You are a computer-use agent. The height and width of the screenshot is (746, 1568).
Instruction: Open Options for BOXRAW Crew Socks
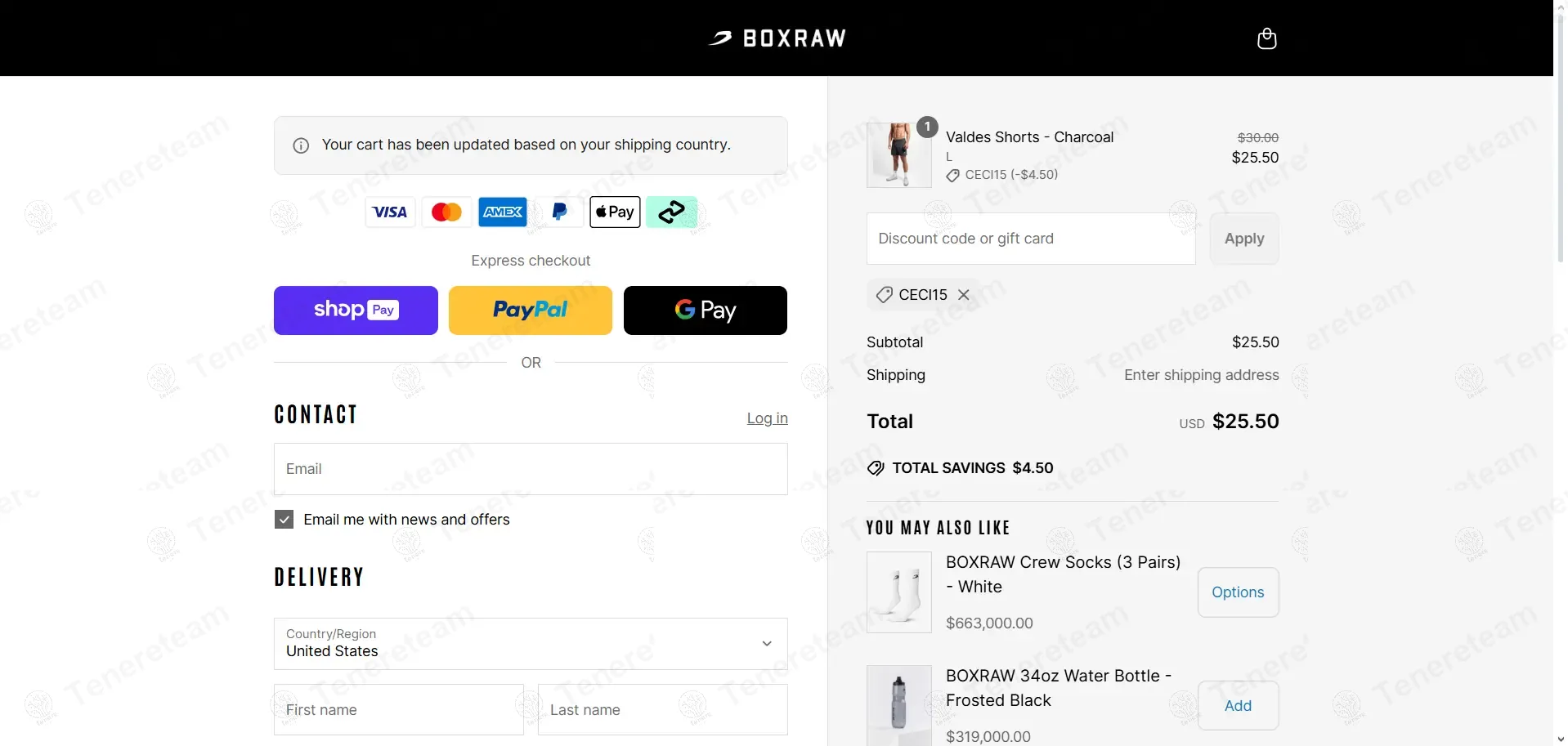1238,592
